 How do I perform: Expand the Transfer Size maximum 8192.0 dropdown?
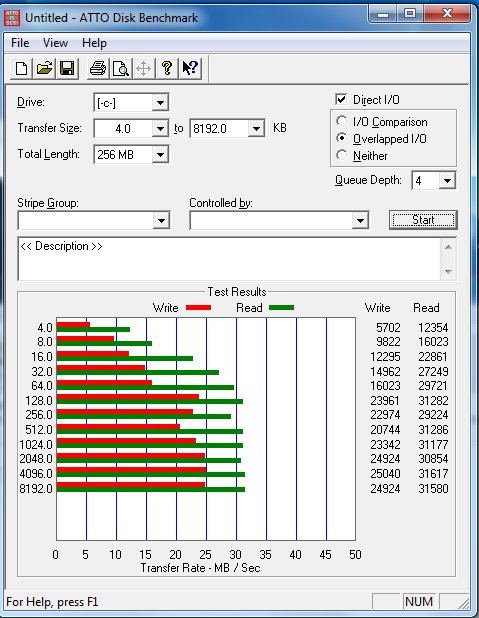click(x=256, y=128)
